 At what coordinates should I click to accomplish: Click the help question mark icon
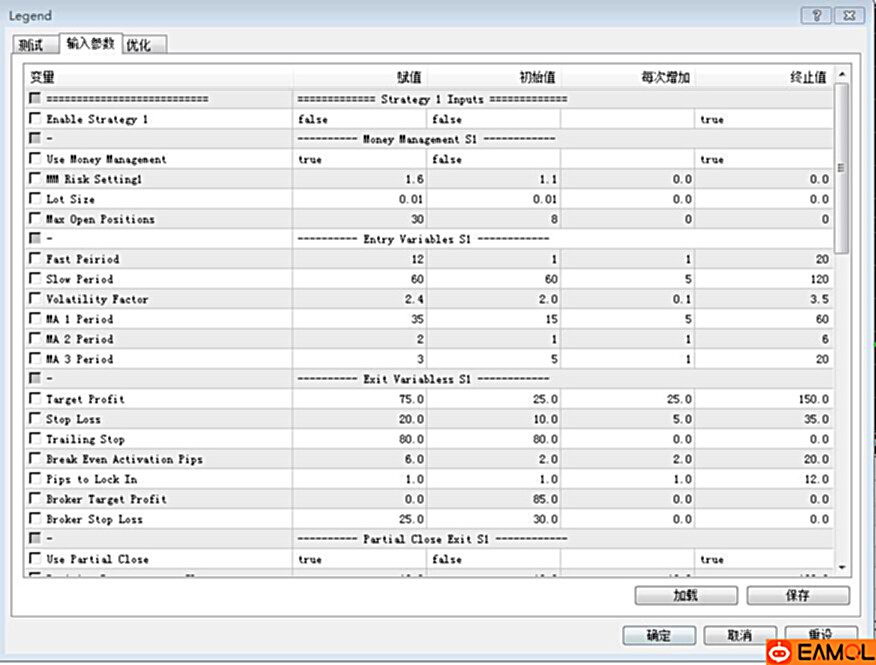(817, 15)
